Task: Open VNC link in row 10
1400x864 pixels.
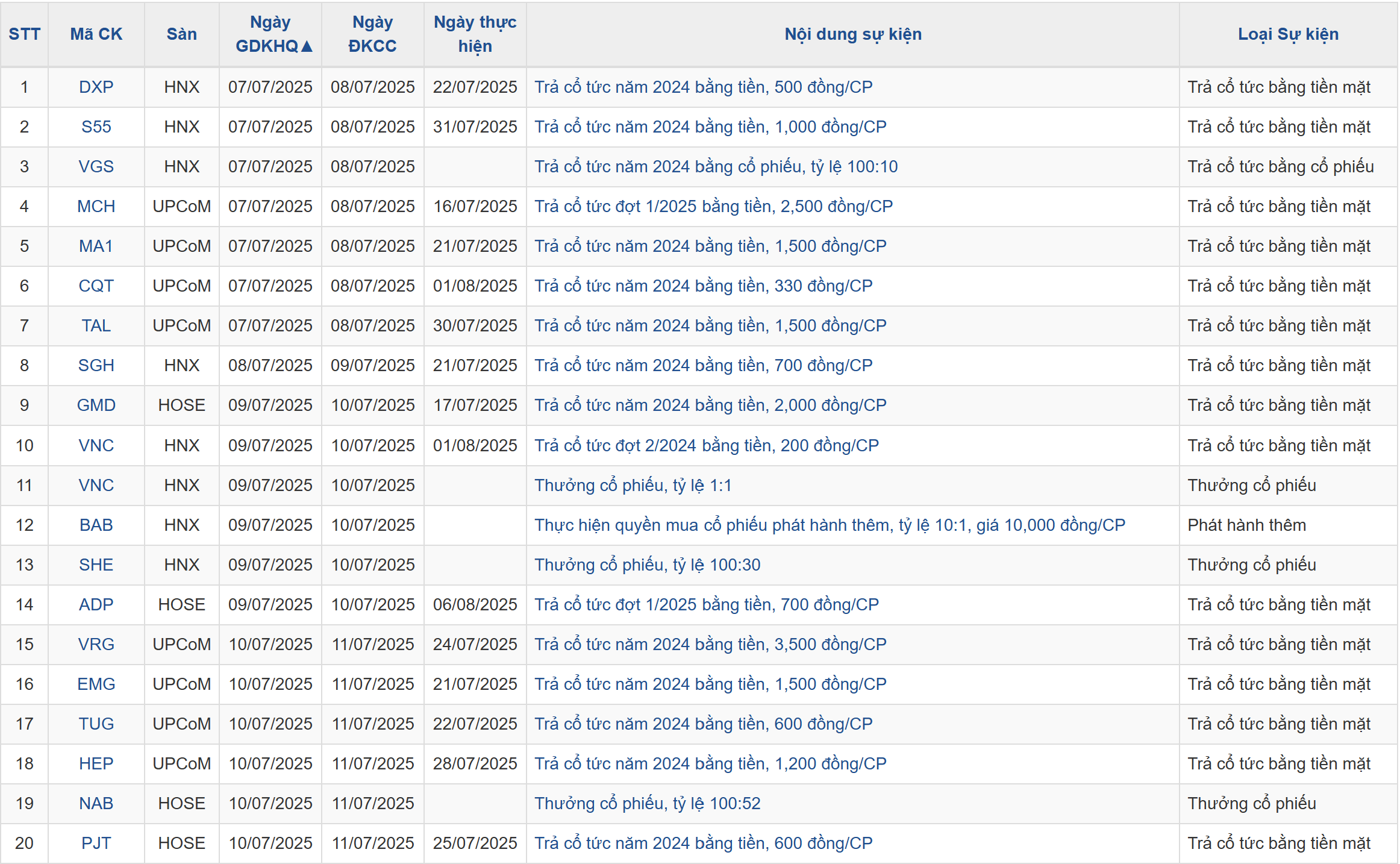Action: (96, 446)
